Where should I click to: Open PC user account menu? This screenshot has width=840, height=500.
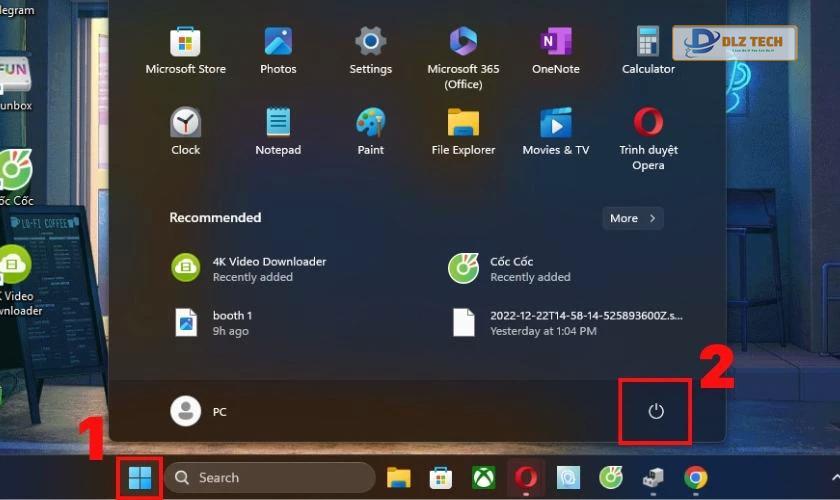198,412
